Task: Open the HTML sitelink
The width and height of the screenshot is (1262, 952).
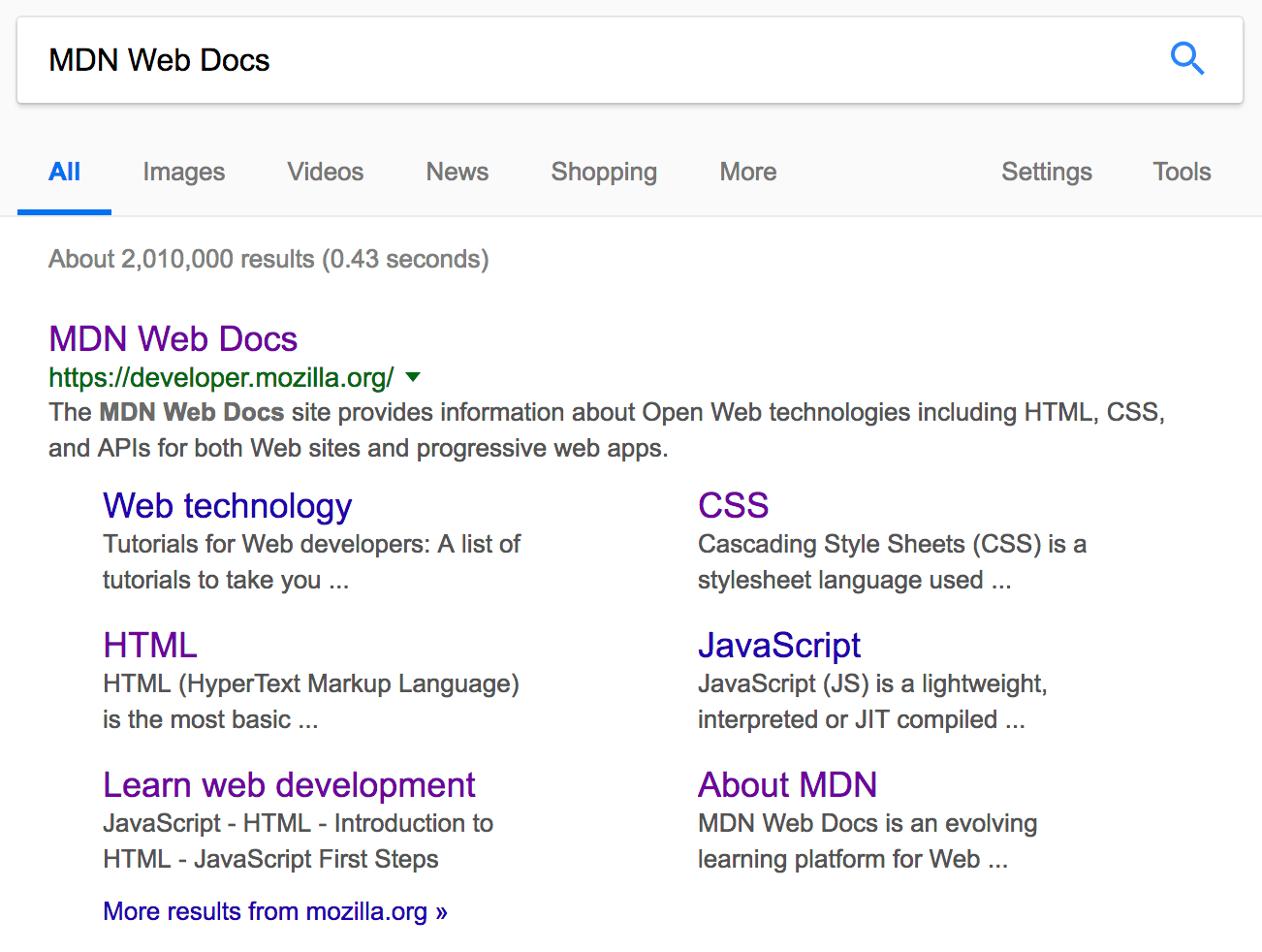Action: click(x=149, y=644)
